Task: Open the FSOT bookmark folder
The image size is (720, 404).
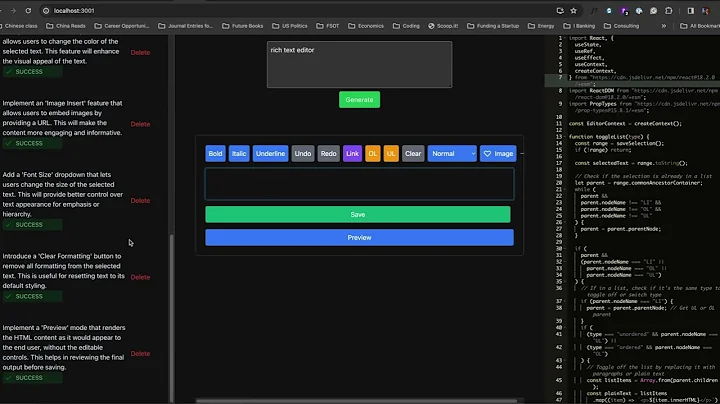Action: coord(328,26)
